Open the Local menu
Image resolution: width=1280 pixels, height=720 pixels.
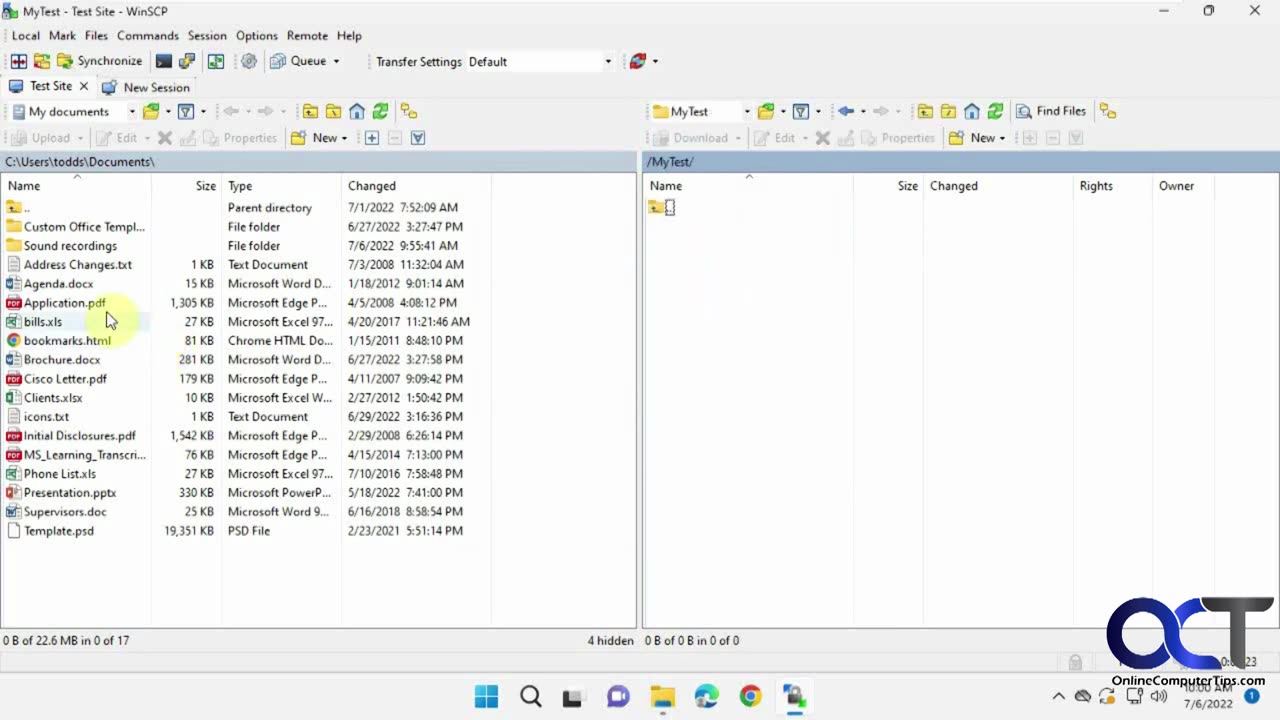pyautogui.click(x=26, y=35)
